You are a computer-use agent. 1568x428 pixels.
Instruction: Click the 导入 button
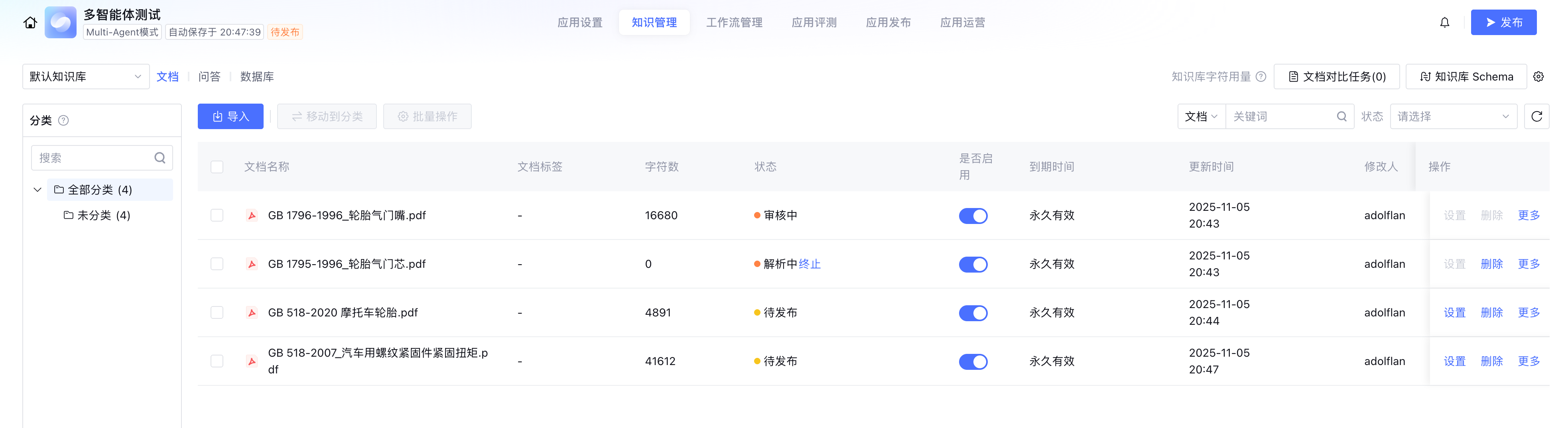(231, 116)
